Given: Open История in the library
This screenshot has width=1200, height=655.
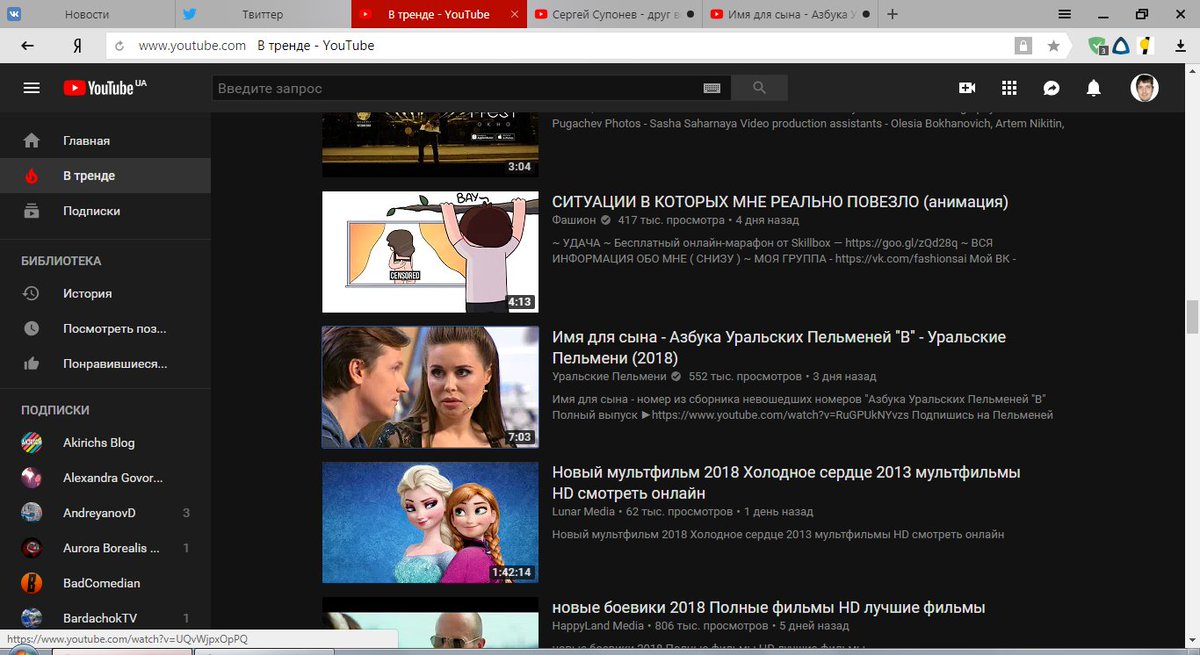Looking at the screenshot, I should point(105,294).
